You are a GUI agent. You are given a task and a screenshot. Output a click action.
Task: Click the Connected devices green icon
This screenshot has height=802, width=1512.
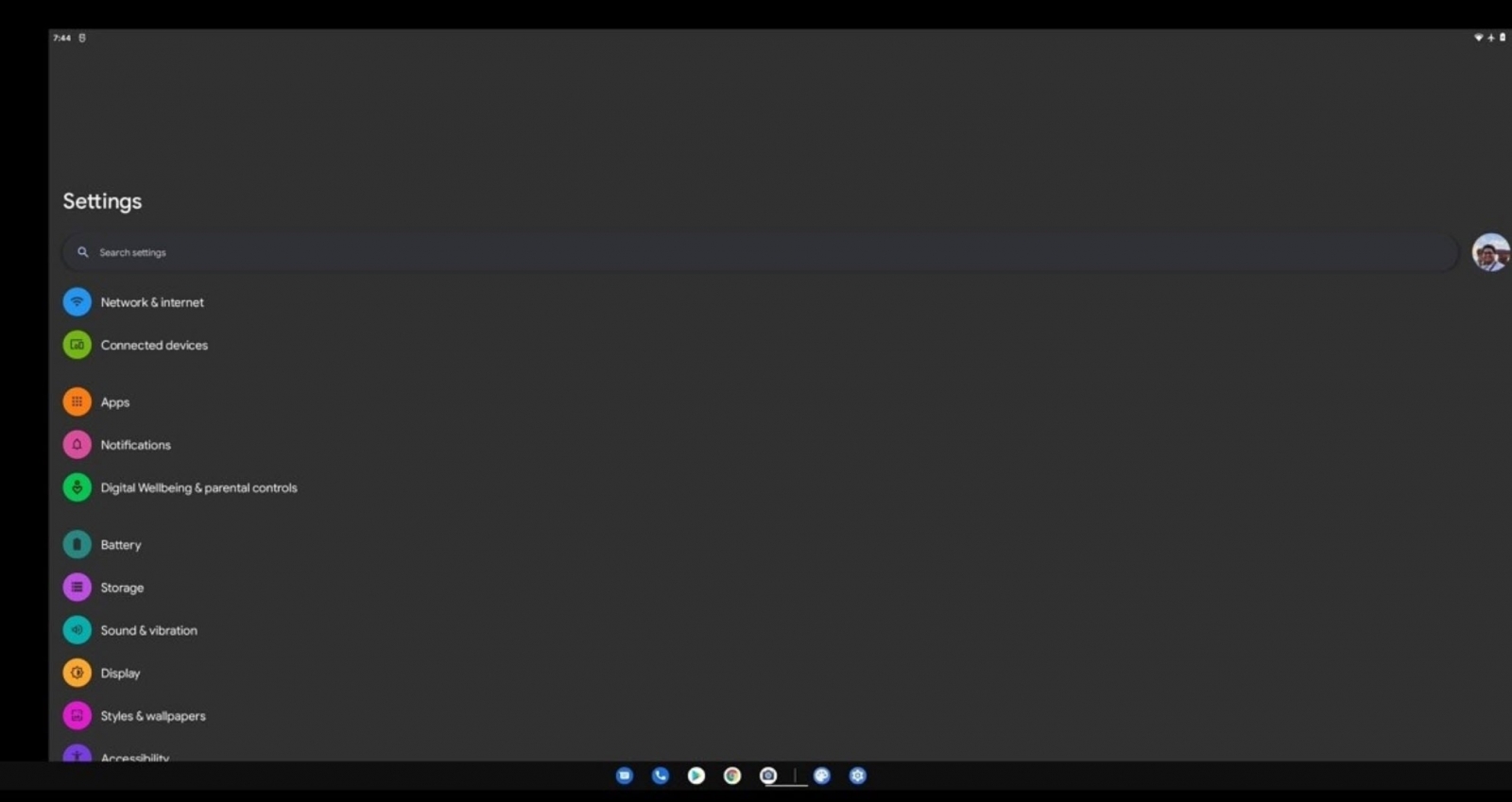(x=77, y=345)
